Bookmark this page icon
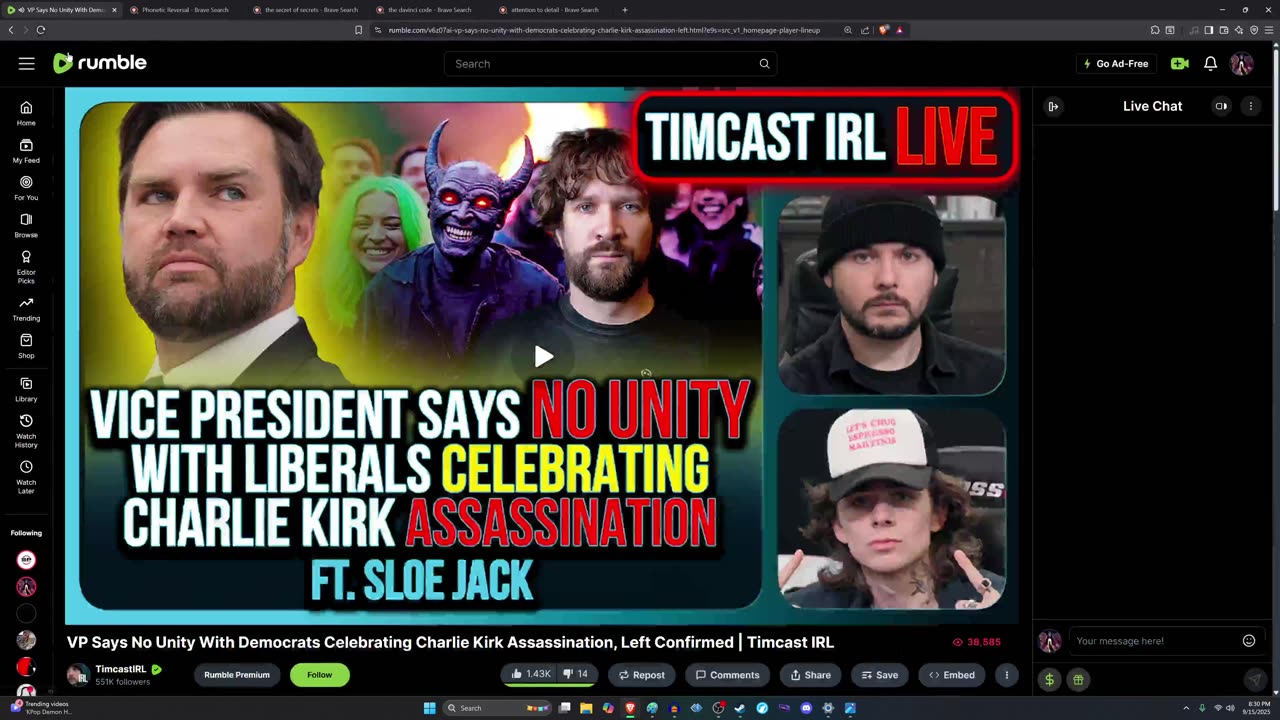The image size is (1280, 720). [358, 30]
